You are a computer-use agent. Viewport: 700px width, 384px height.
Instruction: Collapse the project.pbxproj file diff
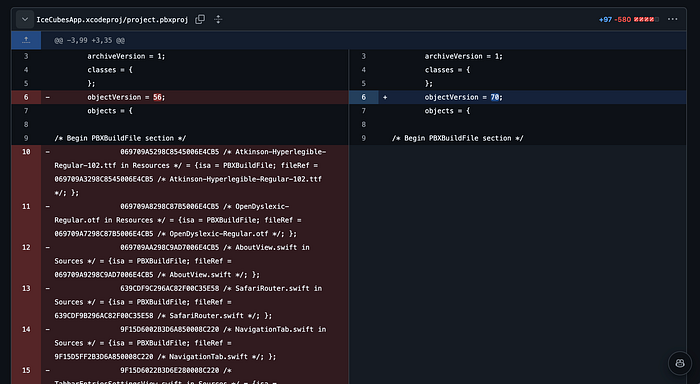tap(25, 19)
